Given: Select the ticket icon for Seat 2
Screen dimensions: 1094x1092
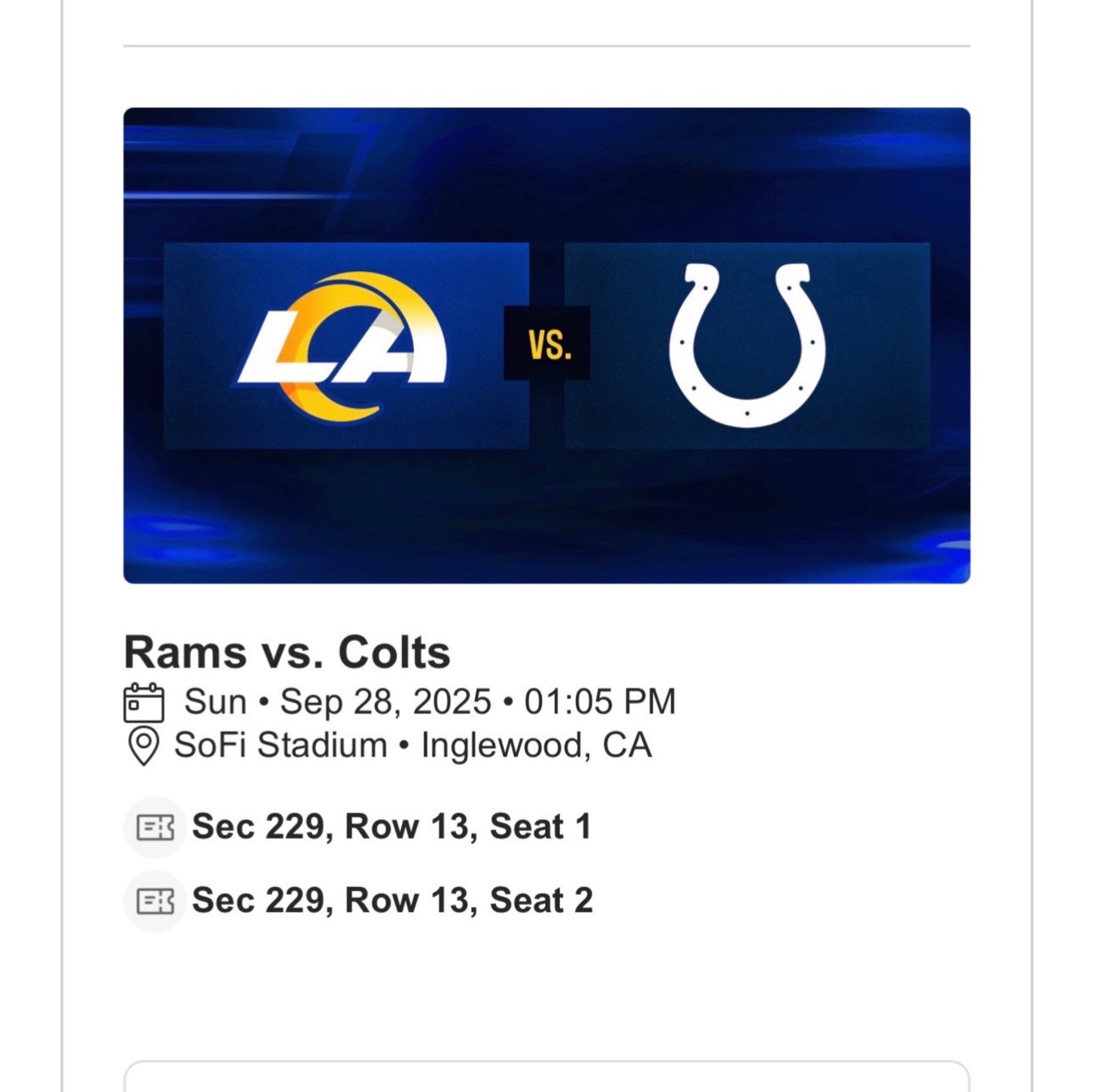Looking at the screenshot, I should coord(155,901).
